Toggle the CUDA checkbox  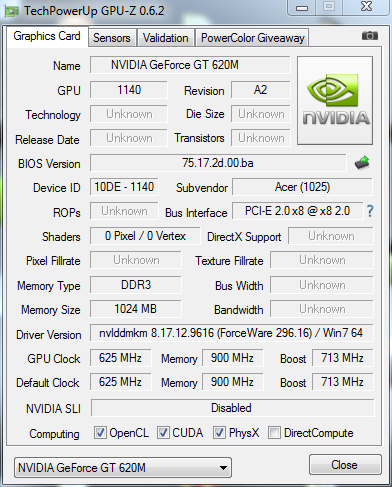point(163,433)
